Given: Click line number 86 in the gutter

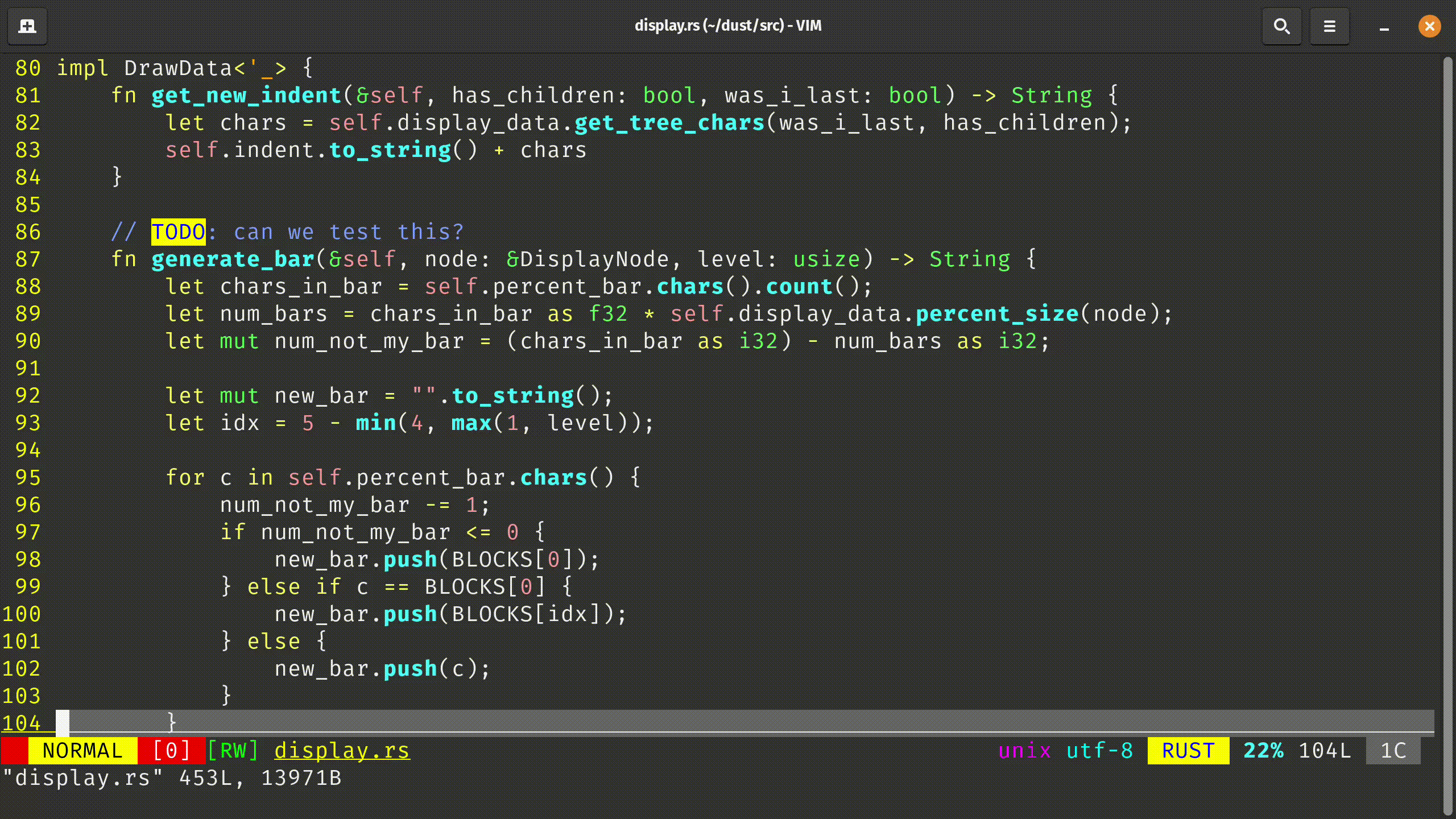Looking at the screenshot, I should point(27,231).
